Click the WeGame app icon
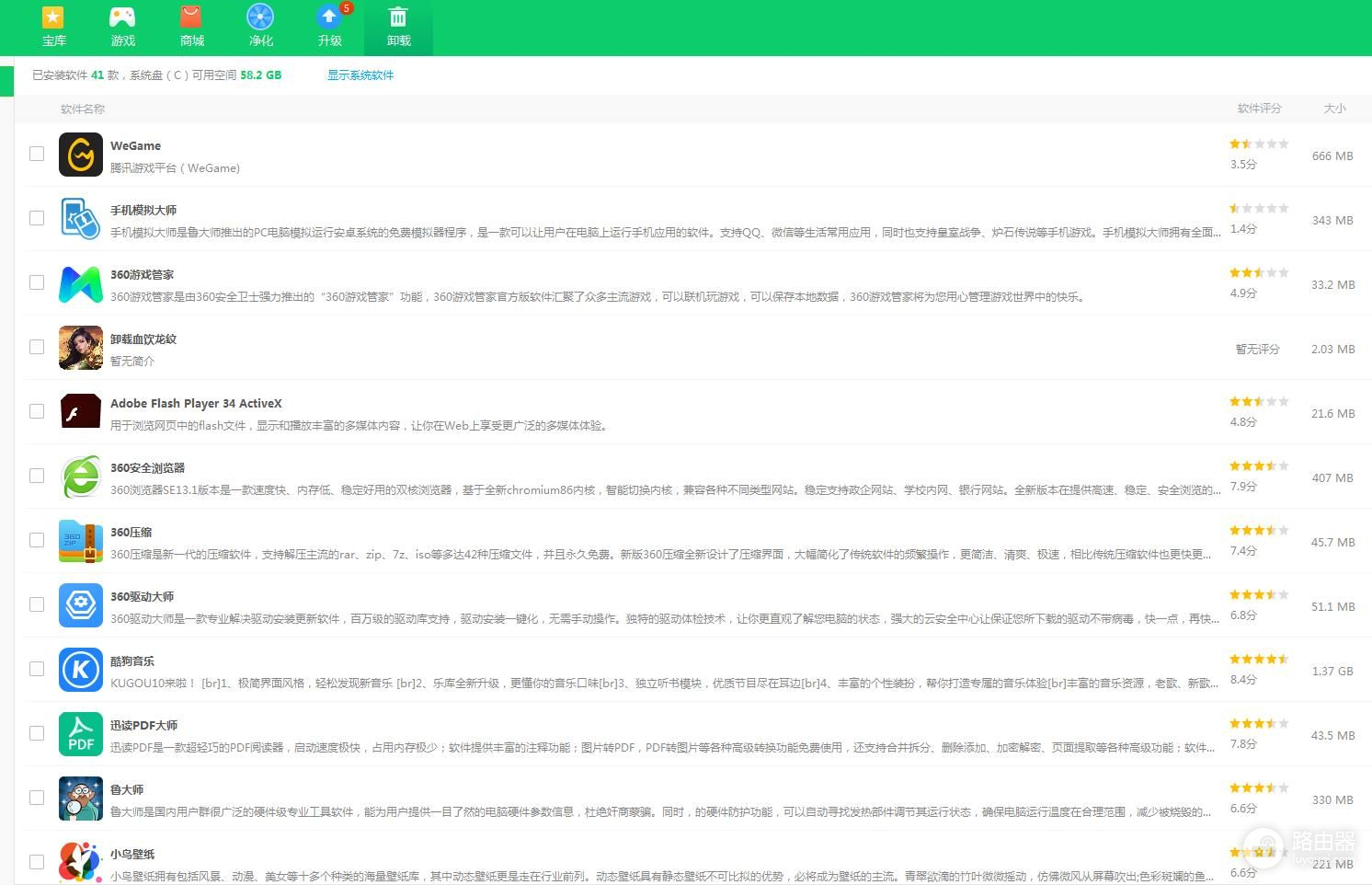 (x=81, y=155)
